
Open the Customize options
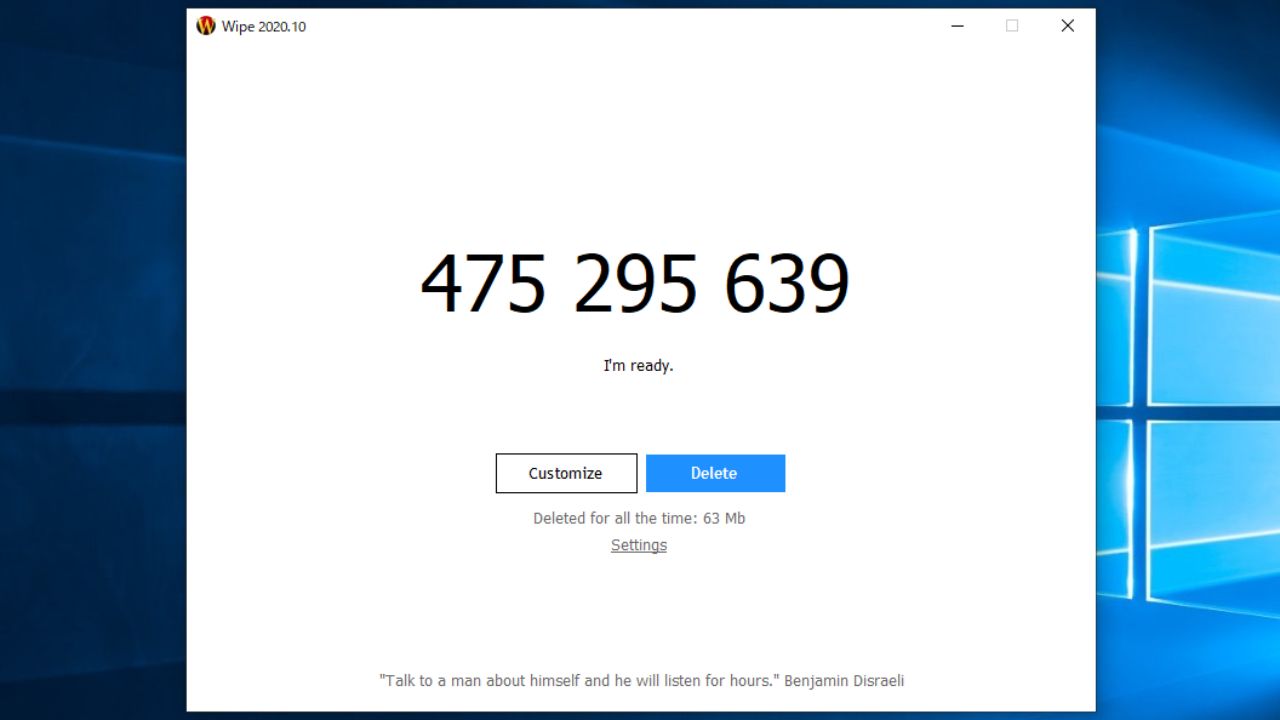coord(566,473)
